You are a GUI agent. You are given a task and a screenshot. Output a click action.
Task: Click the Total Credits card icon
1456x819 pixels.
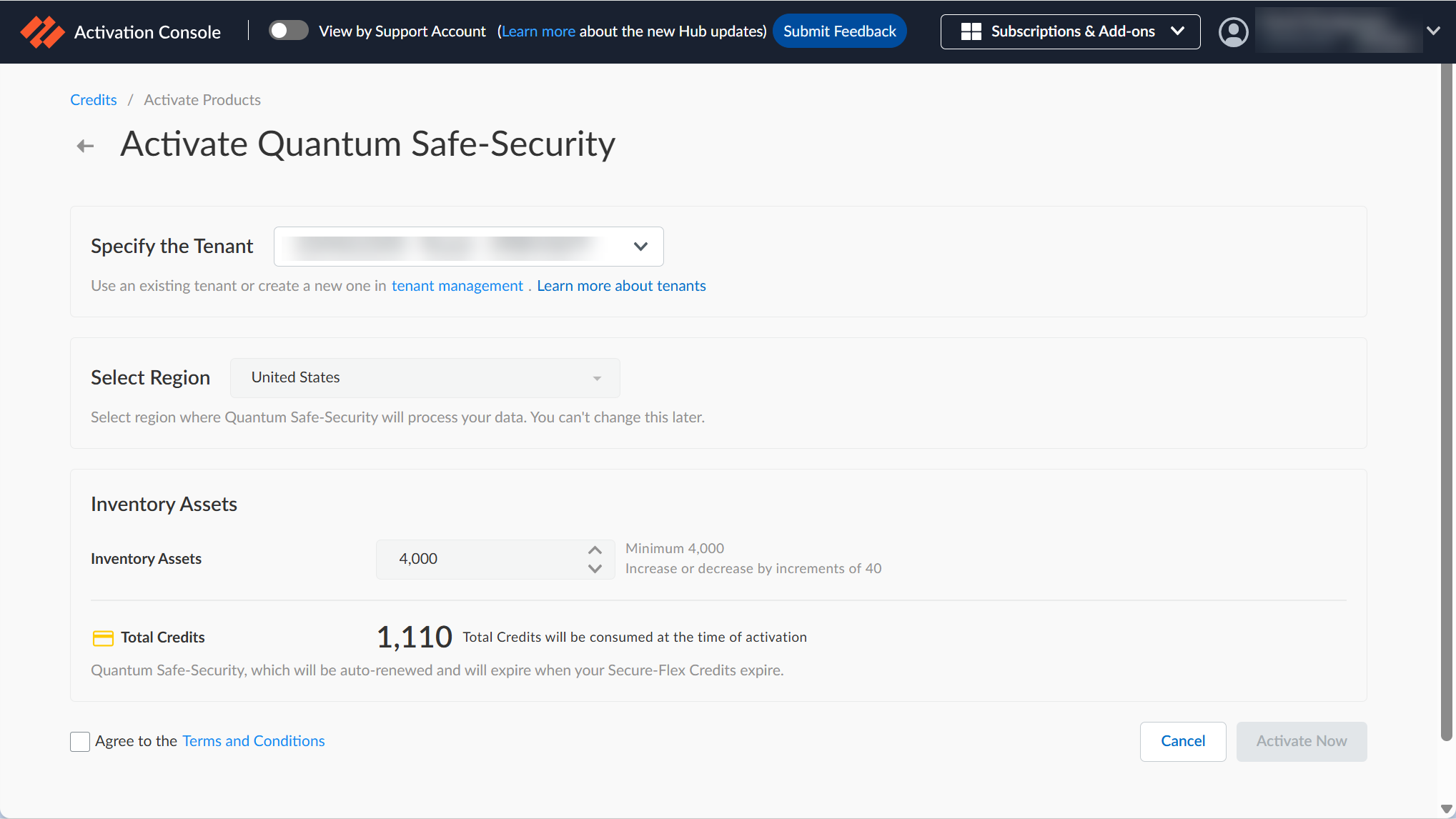[x=103, y=637]
